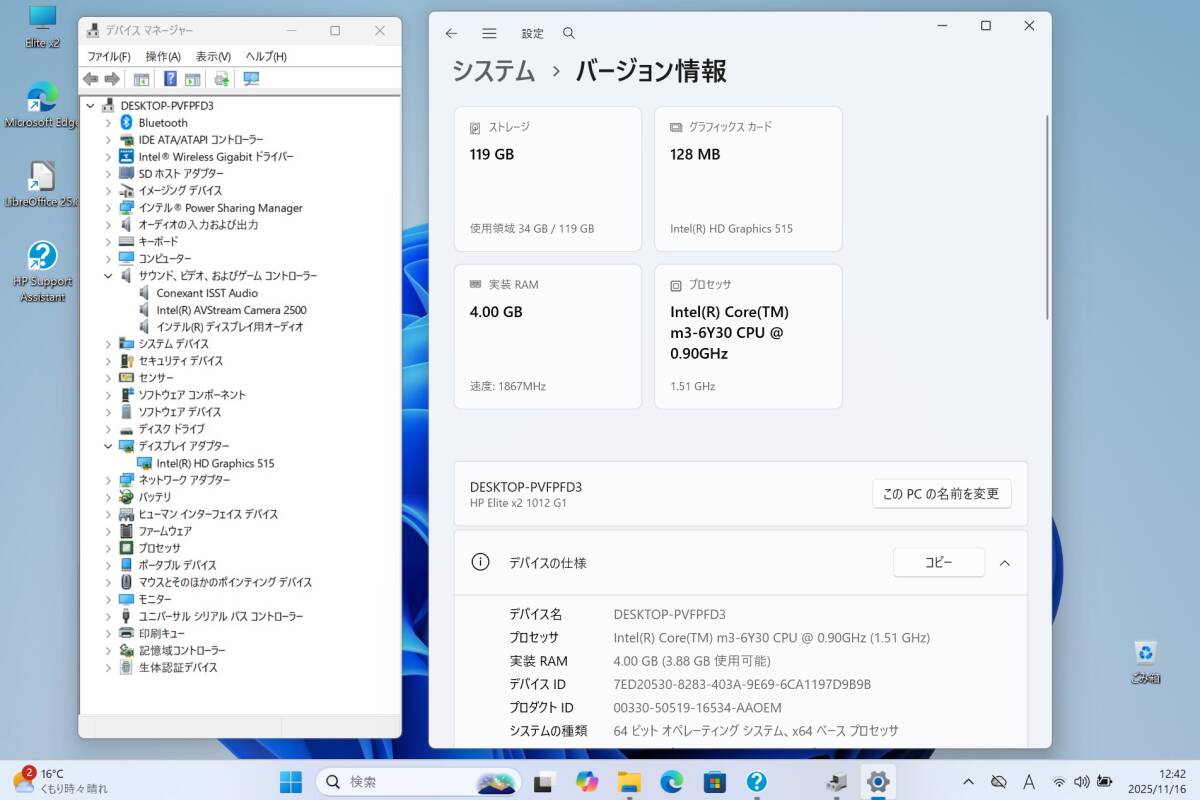Click the taskbar 検索 search box
This screenshot has height=800, width=1200.
coord(418,781)
